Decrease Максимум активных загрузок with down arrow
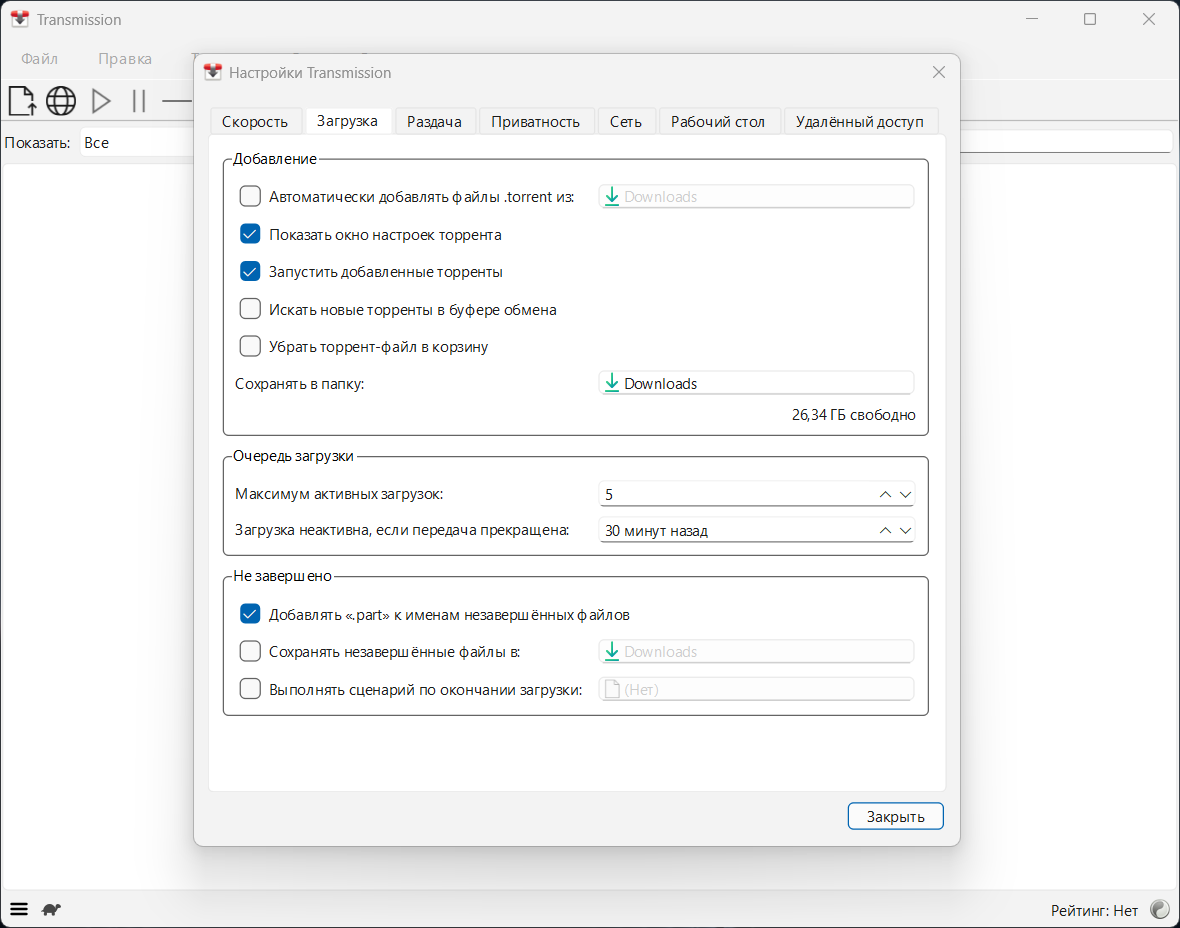The image size is (1180, 928). (905, 494)
